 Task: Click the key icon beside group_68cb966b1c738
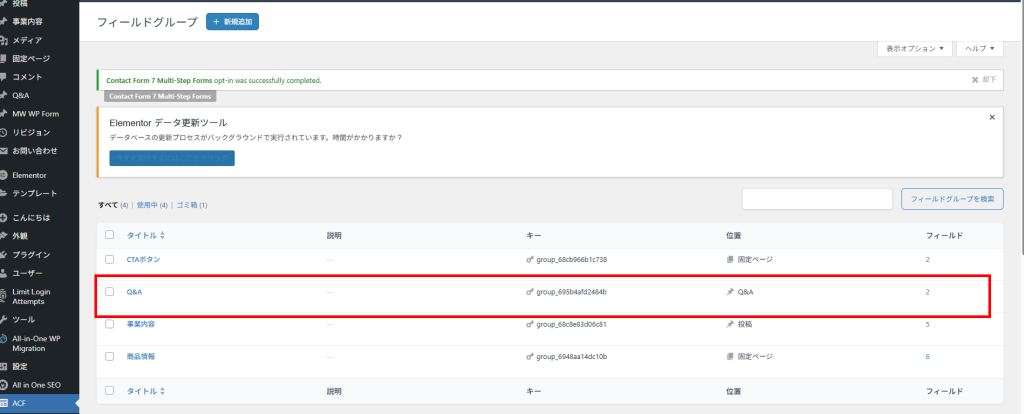click(530, 260)
